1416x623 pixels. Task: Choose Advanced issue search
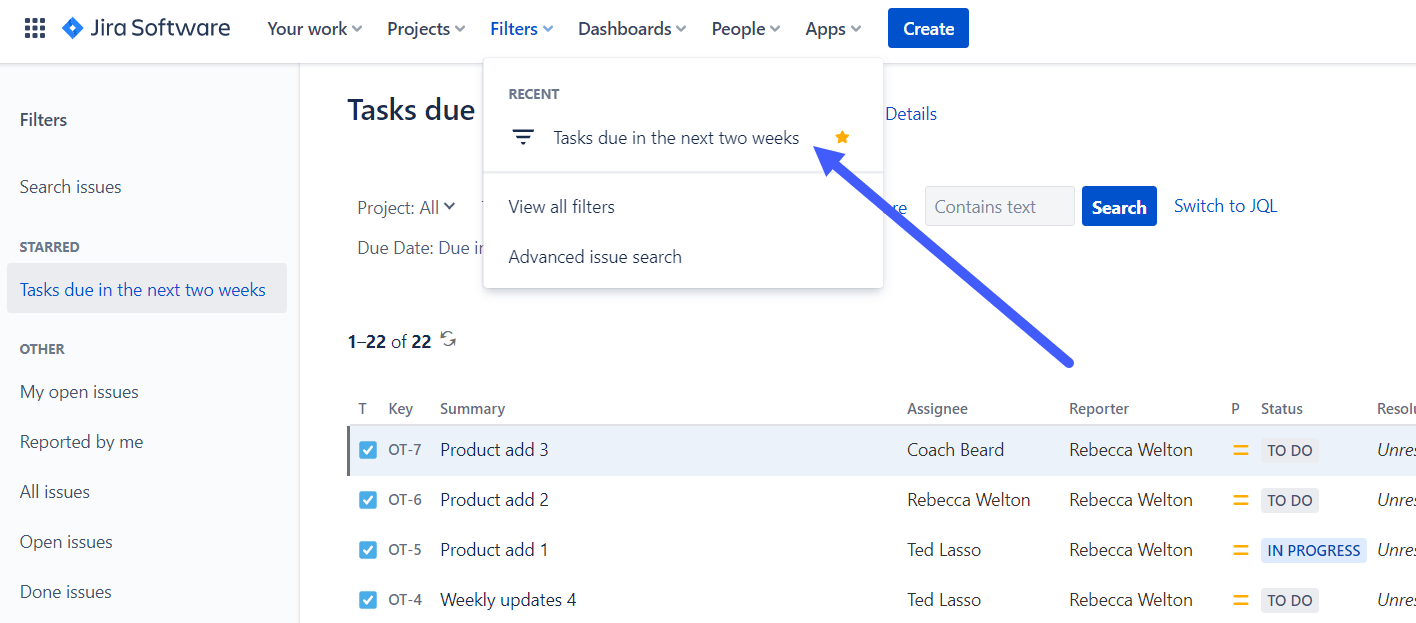(595, 257)
